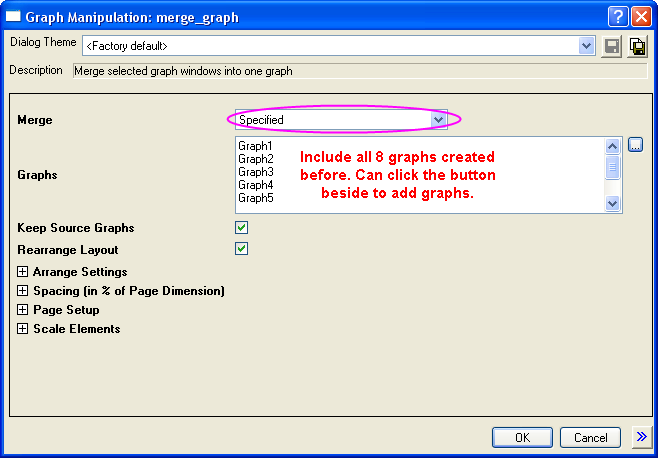The image size is (658, 458).
Task: Open the Dialog Theme dropdown
Action: [587, 46]
